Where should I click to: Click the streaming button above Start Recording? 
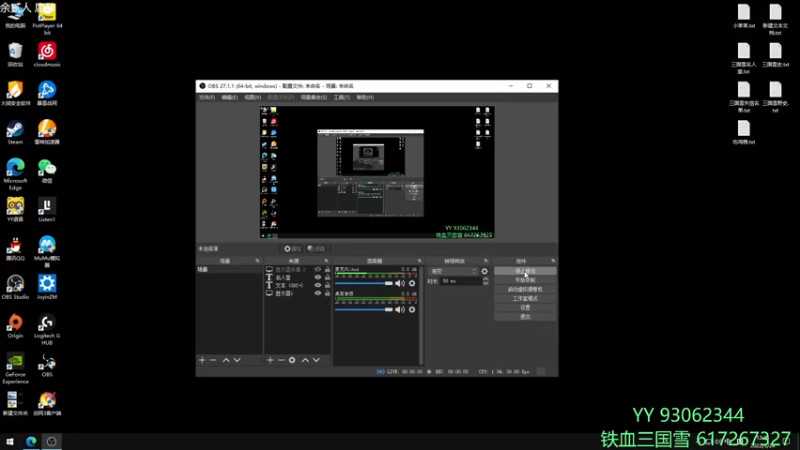coord(525,271)
